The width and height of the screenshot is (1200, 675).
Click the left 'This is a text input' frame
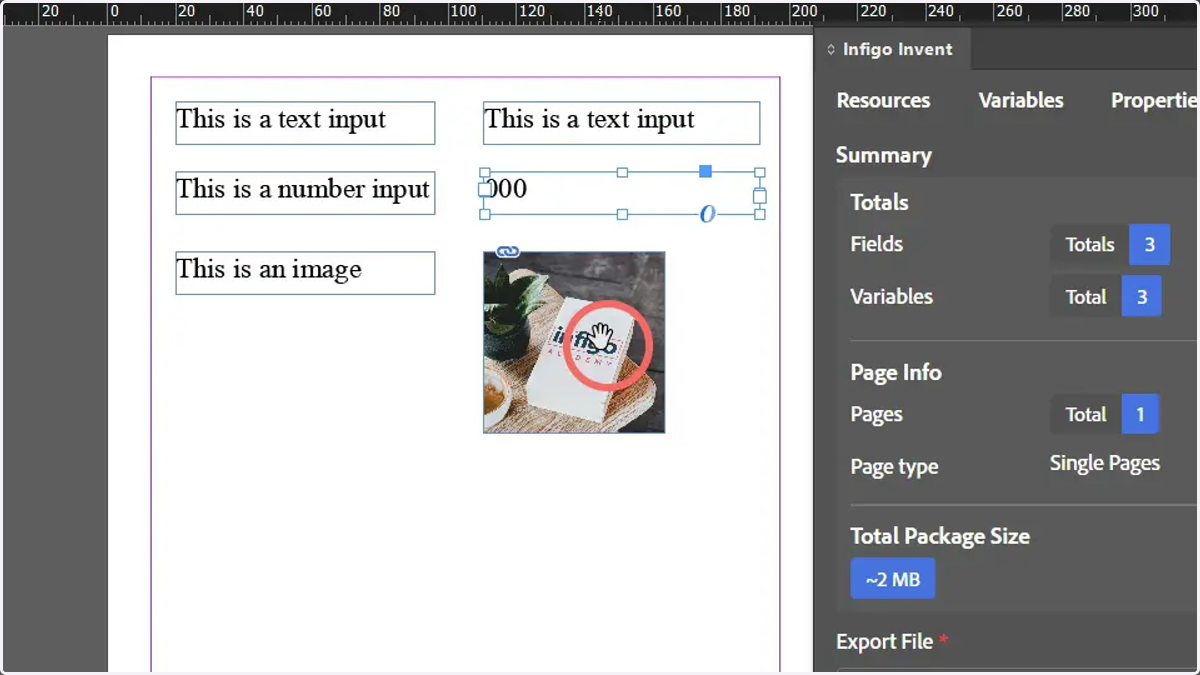pyautogui.click(x=305, y=123)
